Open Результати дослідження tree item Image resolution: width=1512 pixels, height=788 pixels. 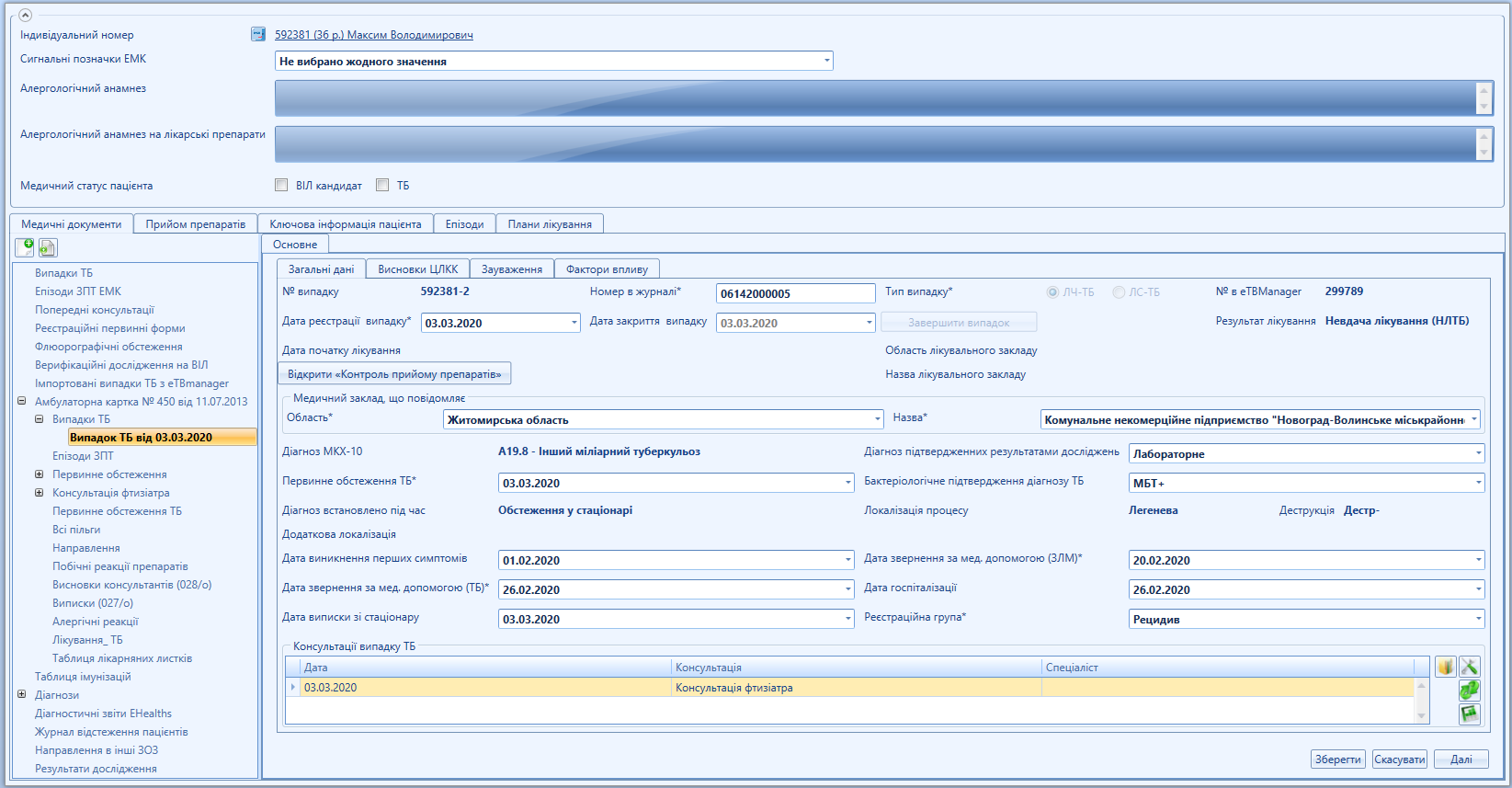point(96,769)
